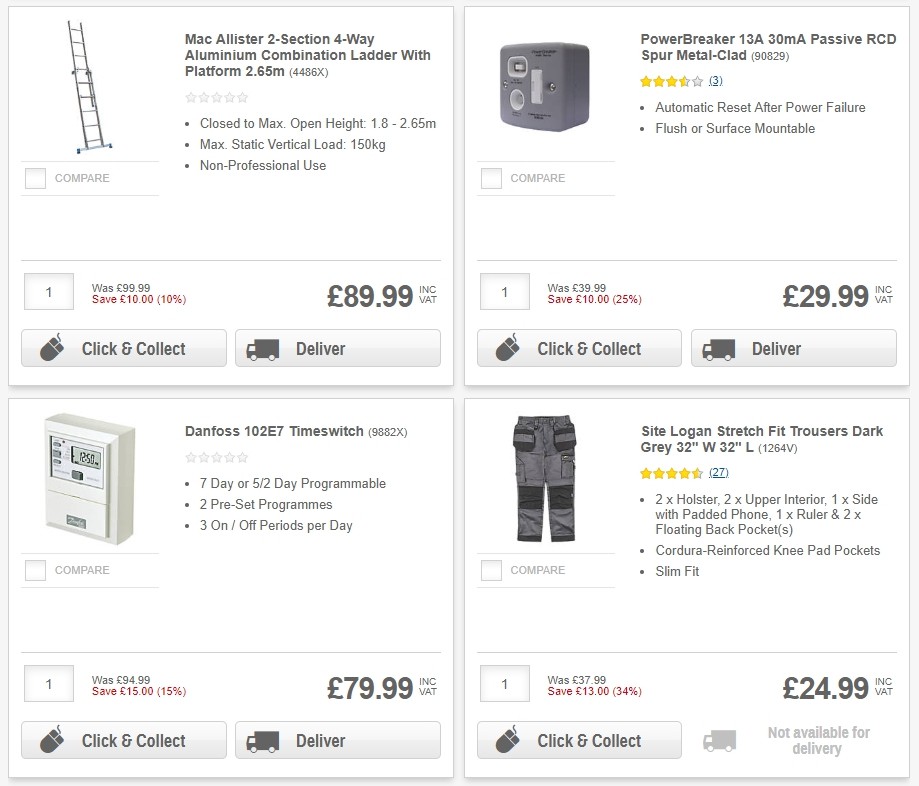Image resolution: width=919 pixels, height=786 pixels.
Task: Click the Danfoss Timeswitch product image
Action: [88, 479]
